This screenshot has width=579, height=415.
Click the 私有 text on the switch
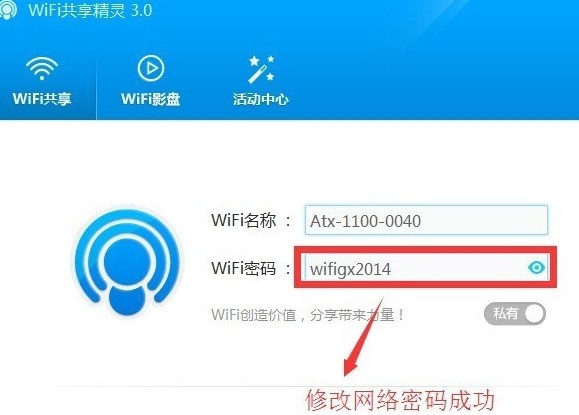[506, 313]
